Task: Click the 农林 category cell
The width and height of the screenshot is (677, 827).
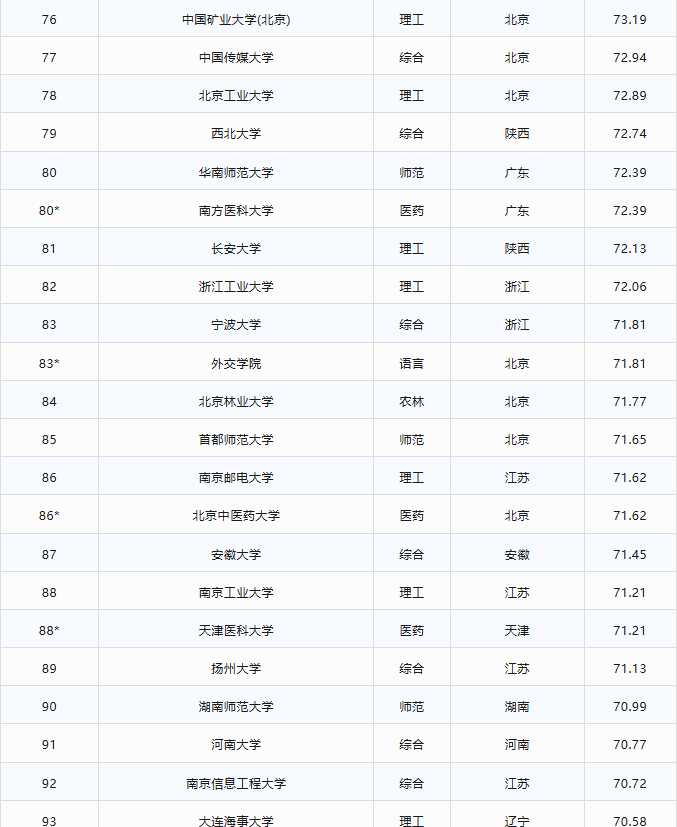Action: tap(411, 401)
